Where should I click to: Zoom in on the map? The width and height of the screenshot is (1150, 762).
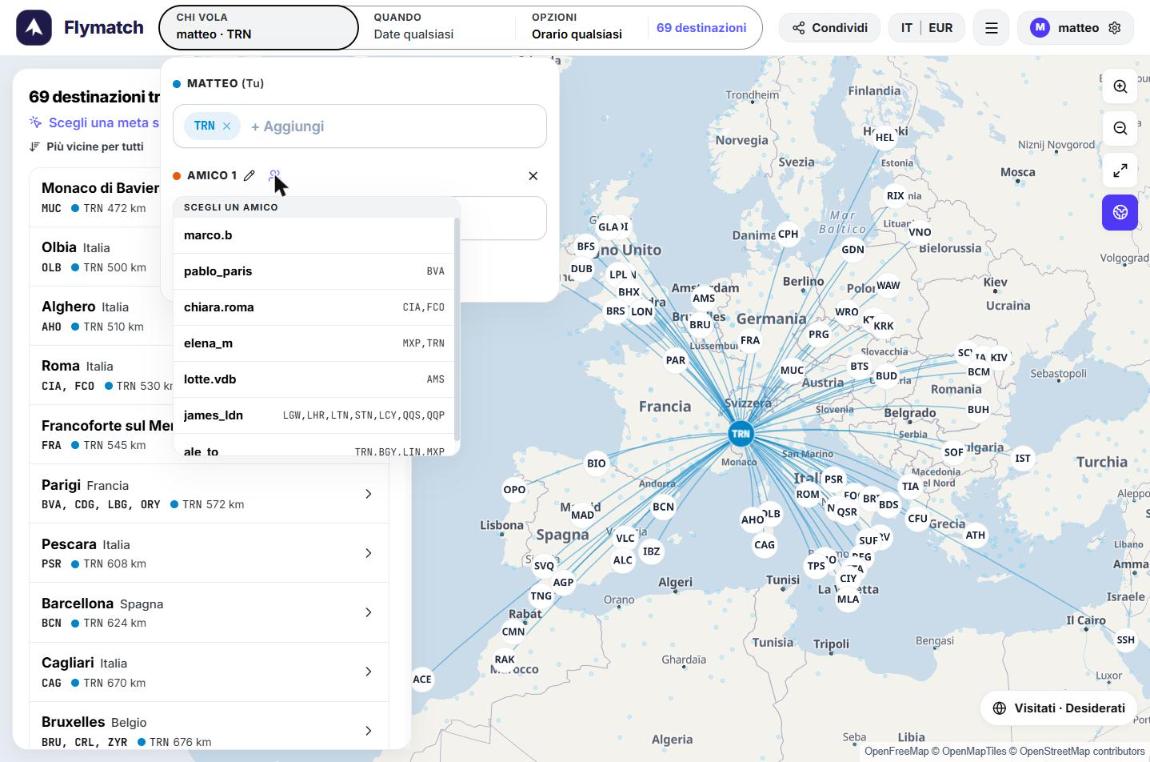[x=1120, y=87]
